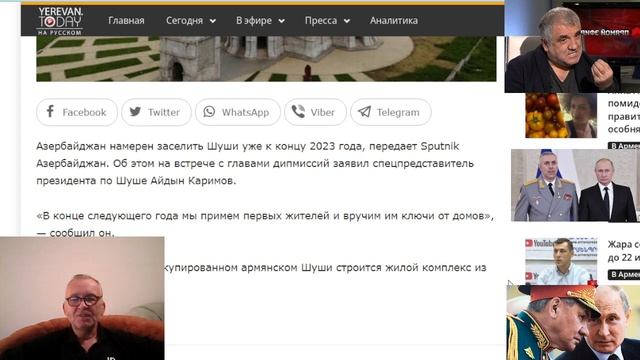The width and height of the screenshot is (640, 360).
Task: Click the text '— сообщил он.'
Action: pos(76,233)
